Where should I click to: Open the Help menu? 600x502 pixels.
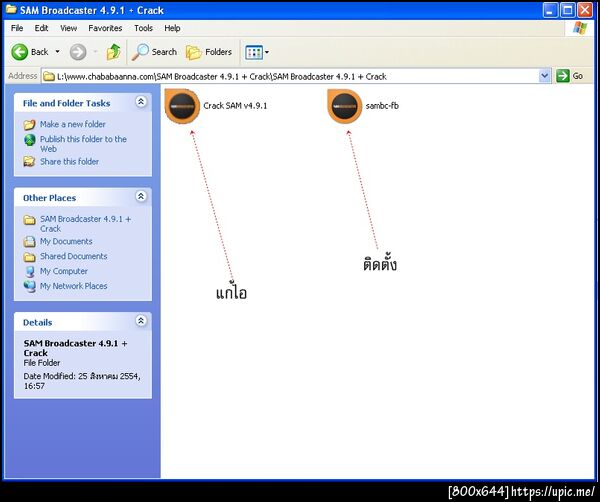click(172, 28)
